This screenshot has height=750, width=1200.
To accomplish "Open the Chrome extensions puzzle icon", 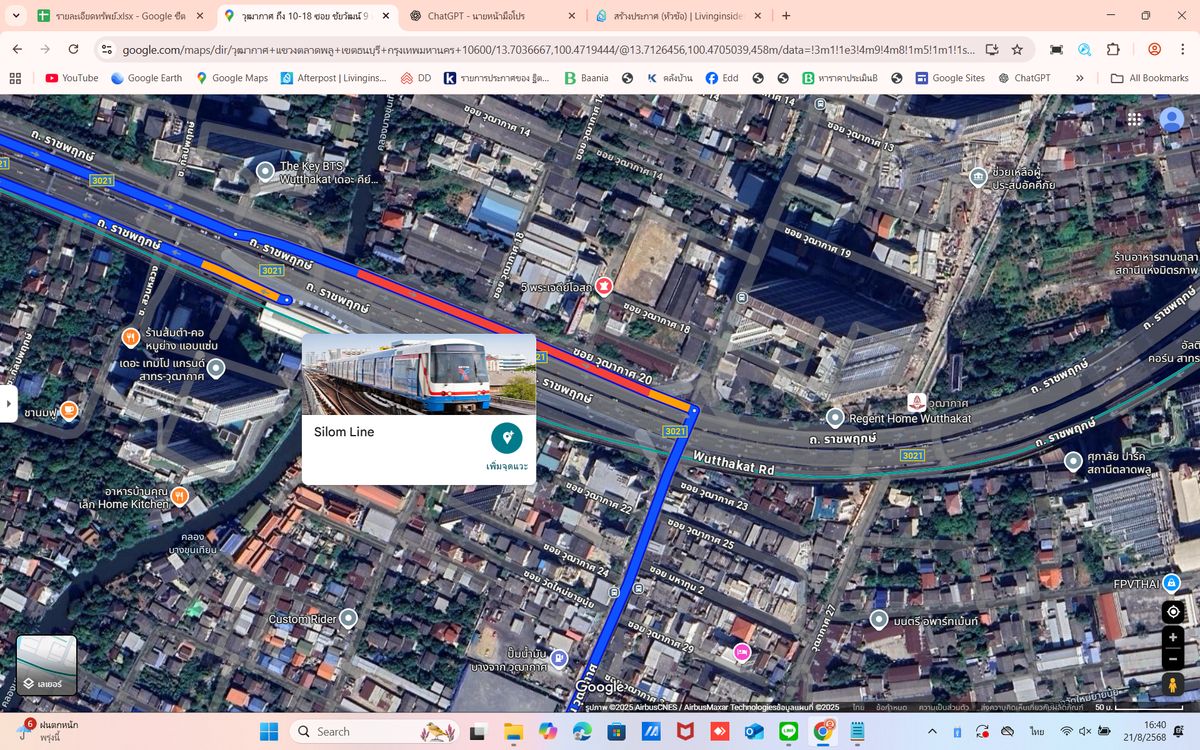I will pos(1112,48).
